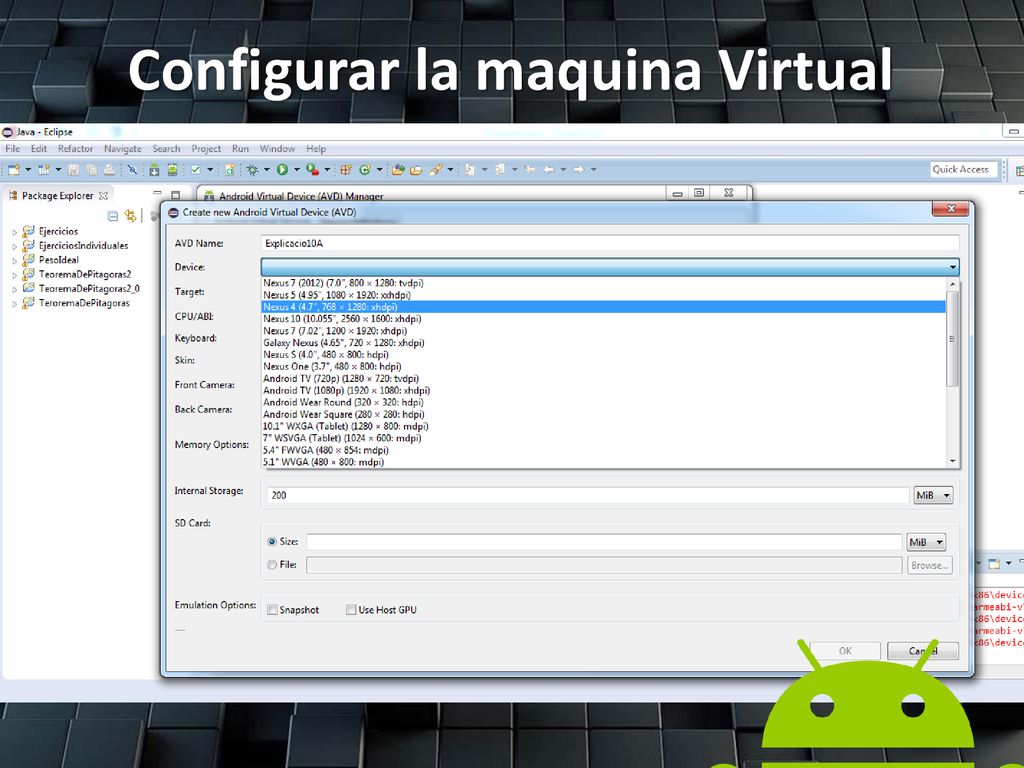Click the New Java Package icon
This screenshot has width=1024, height=768.
click(345, 170)
